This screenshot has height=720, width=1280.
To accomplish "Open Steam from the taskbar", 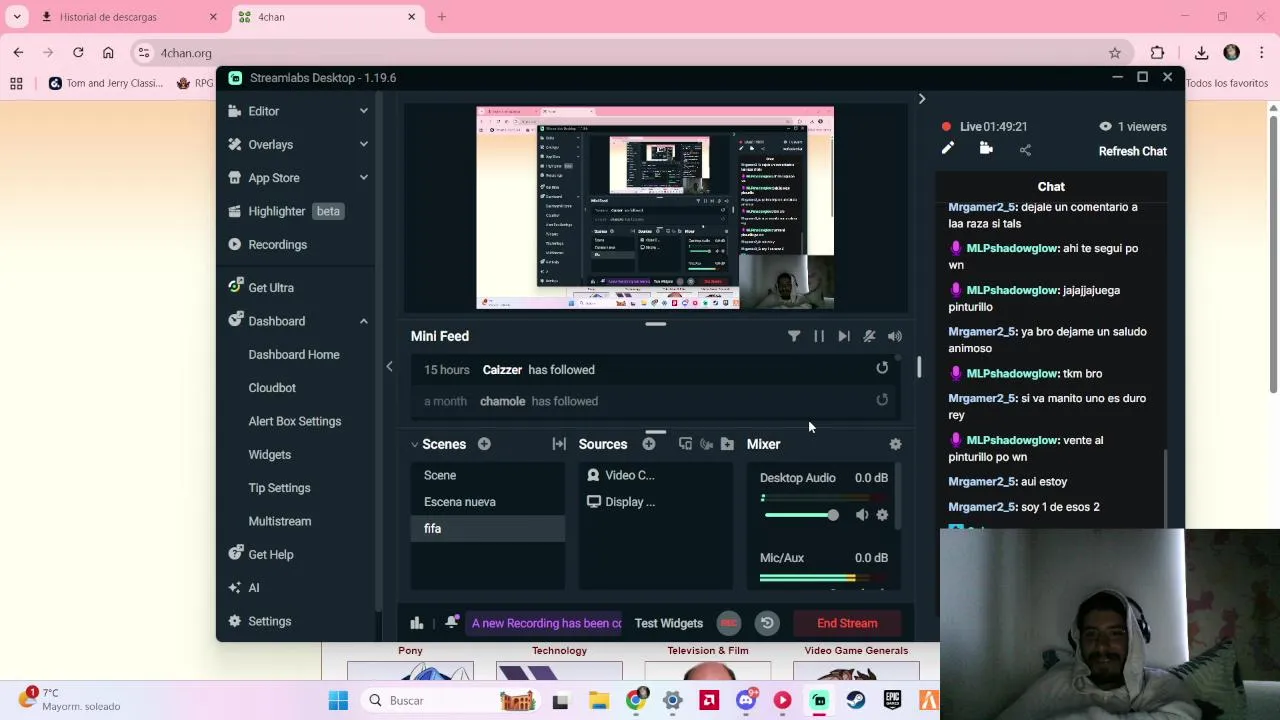I will pos(856,700).
